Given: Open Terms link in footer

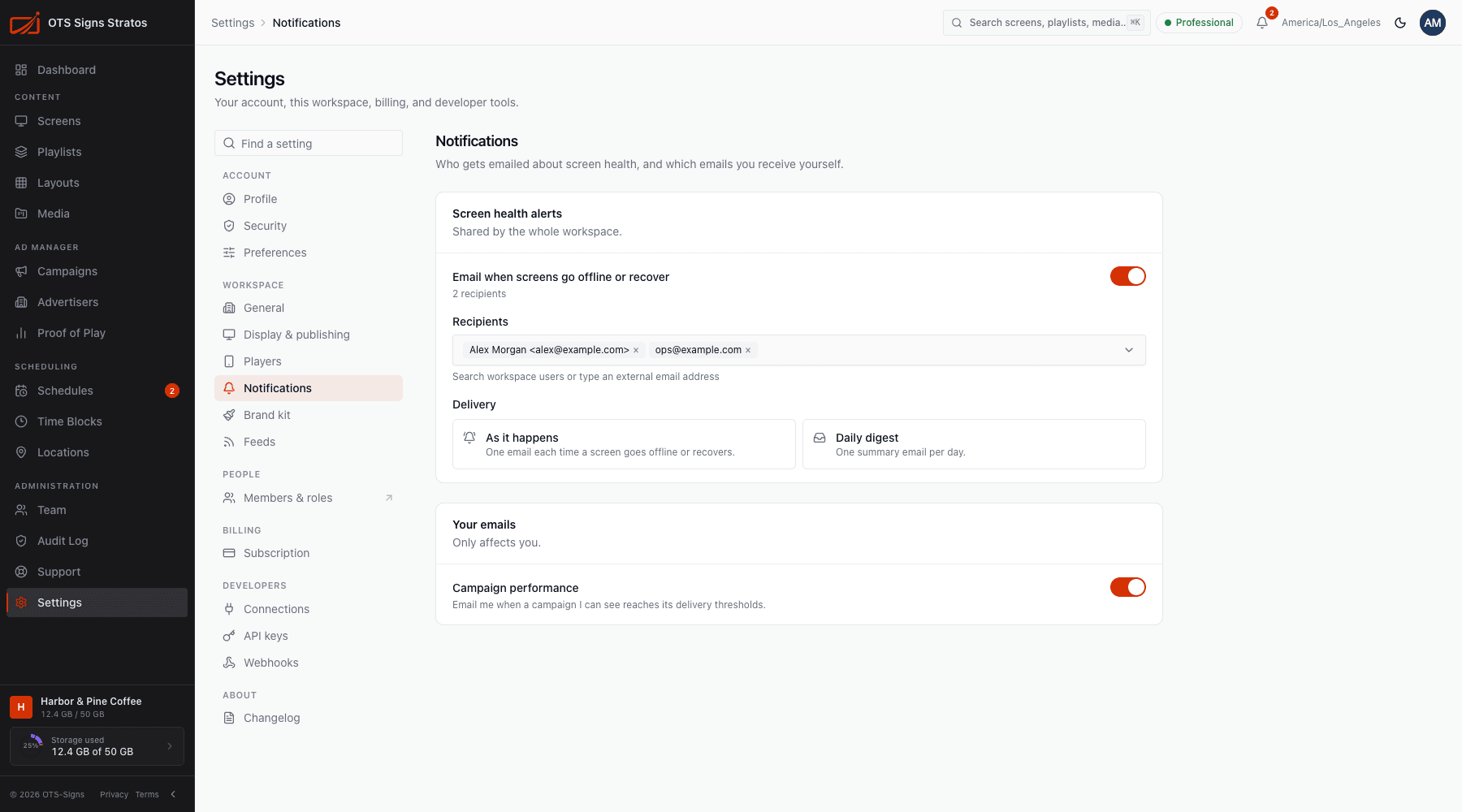Looking at the screenshot, I should [x=147, y=794].
